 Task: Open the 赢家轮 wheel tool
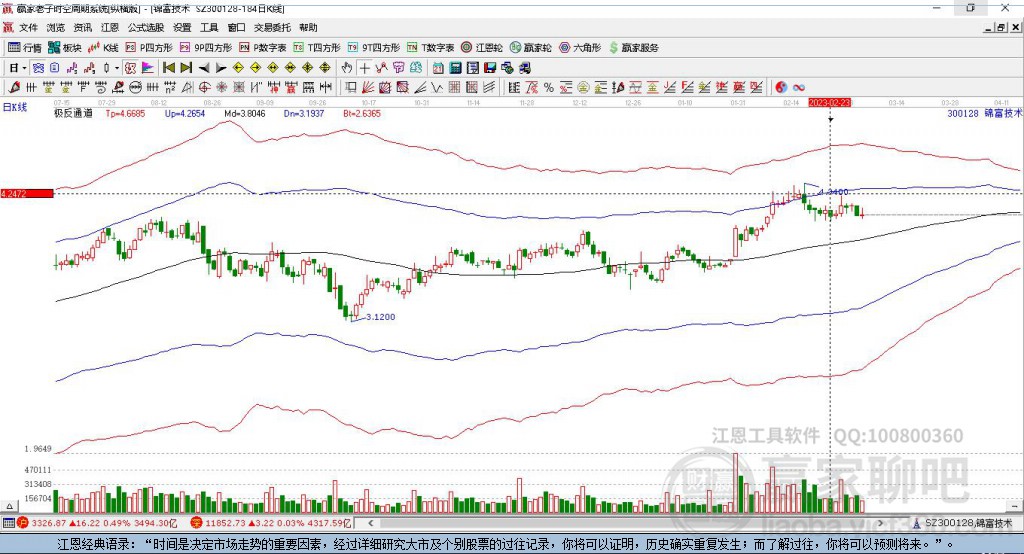pos(530,48)
